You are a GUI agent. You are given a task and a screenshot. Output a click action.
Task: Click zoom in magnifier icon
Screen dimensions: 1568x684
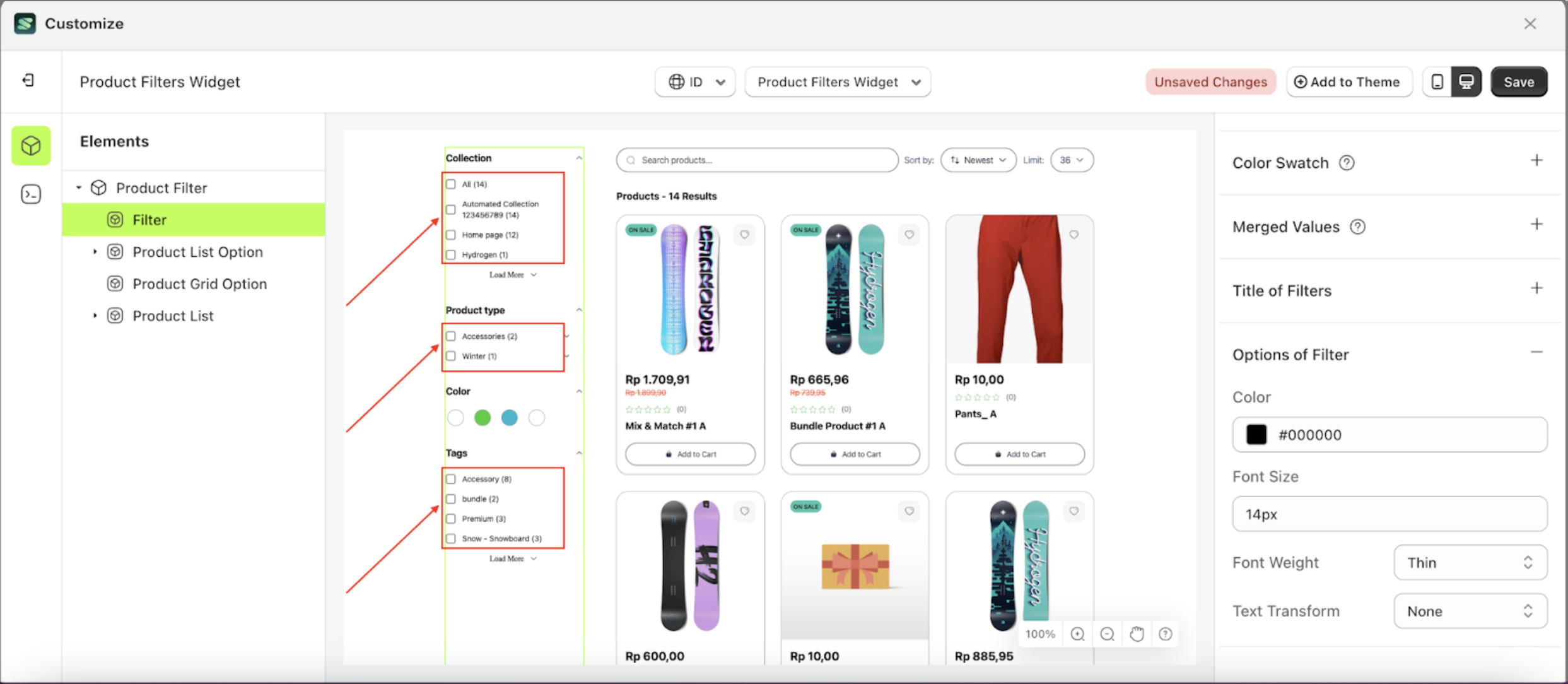point(1077,634)
